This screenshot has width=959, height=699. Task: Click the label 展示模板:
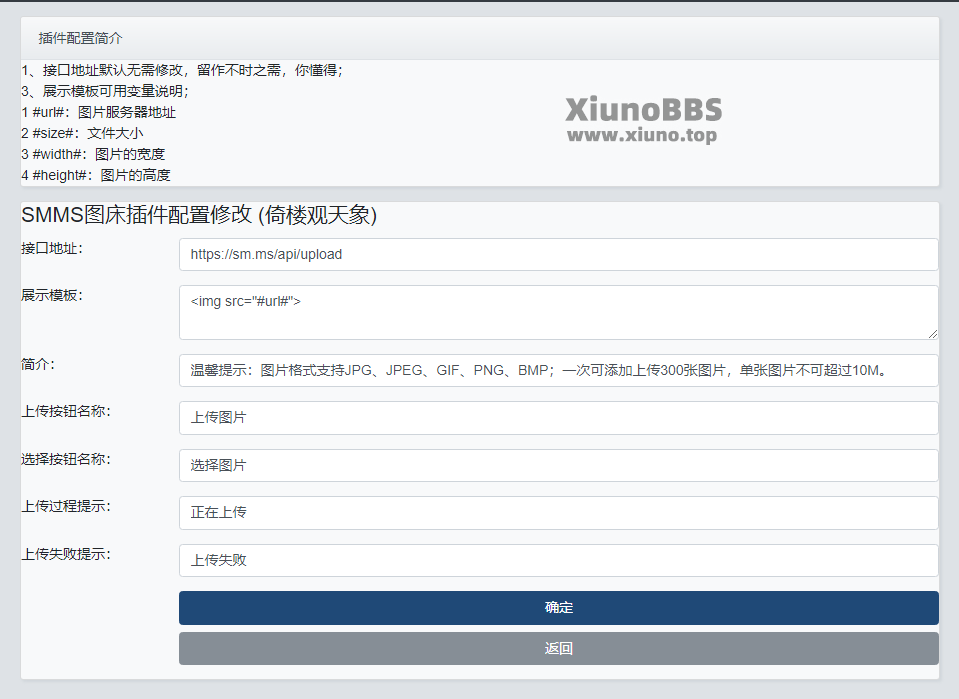(x=51, y=295)
